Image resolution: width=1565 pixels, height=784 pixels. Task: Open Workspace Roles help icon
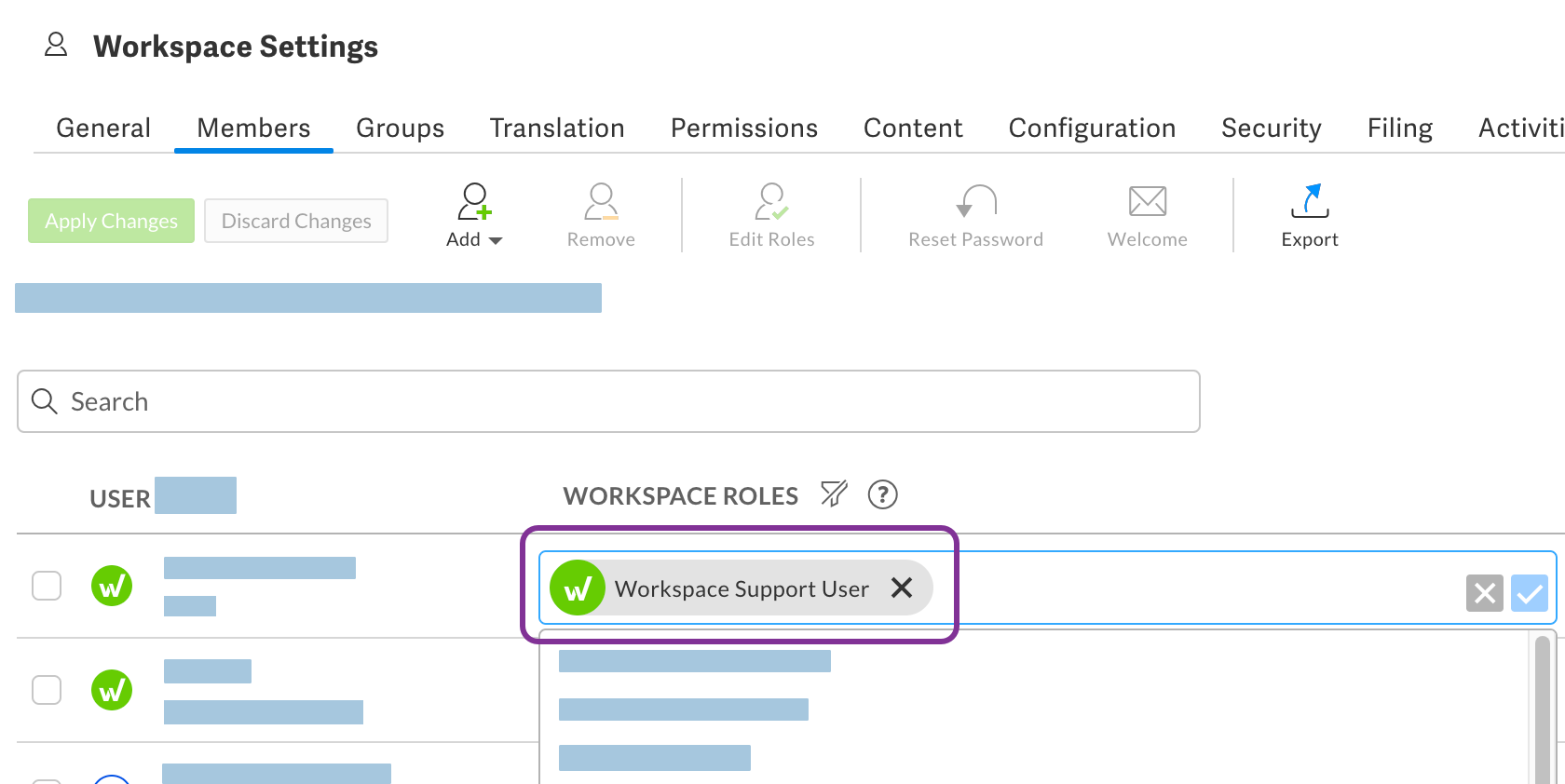tap(882, 494)
